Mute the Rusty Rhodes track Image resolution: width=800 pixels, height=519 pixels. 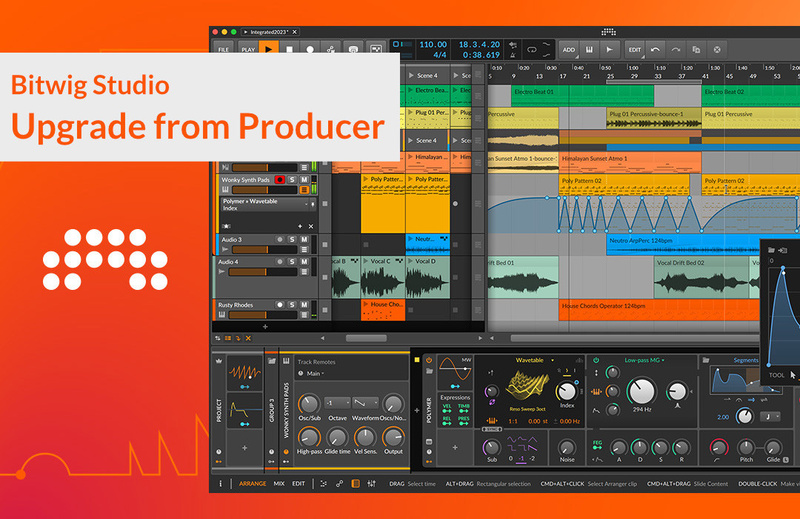[304, 305]
